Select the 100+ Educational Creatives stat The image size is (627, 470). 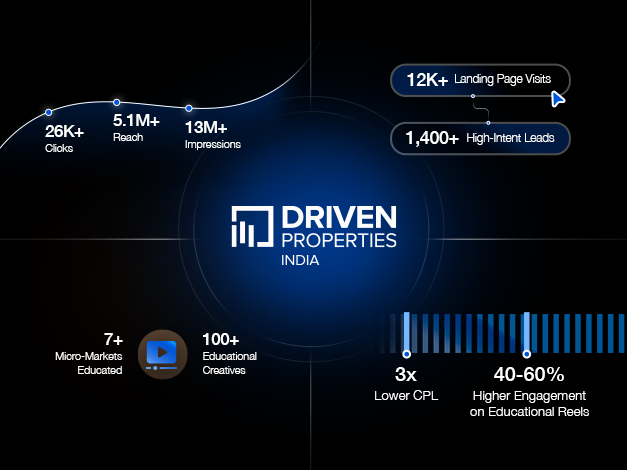click(x=229, y=354)
